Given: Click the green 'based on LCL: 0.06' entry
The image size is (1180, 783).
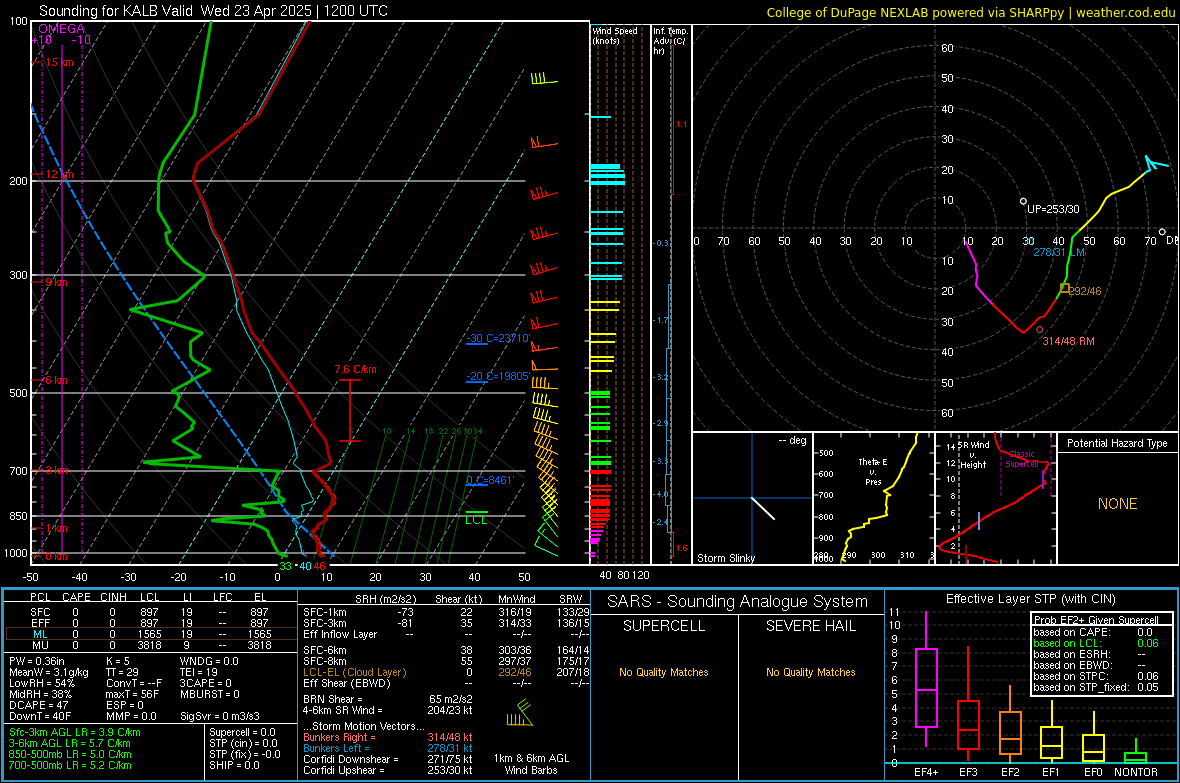Looking at the screenshot, I should pyautogui.click(x=1096, y=643).
